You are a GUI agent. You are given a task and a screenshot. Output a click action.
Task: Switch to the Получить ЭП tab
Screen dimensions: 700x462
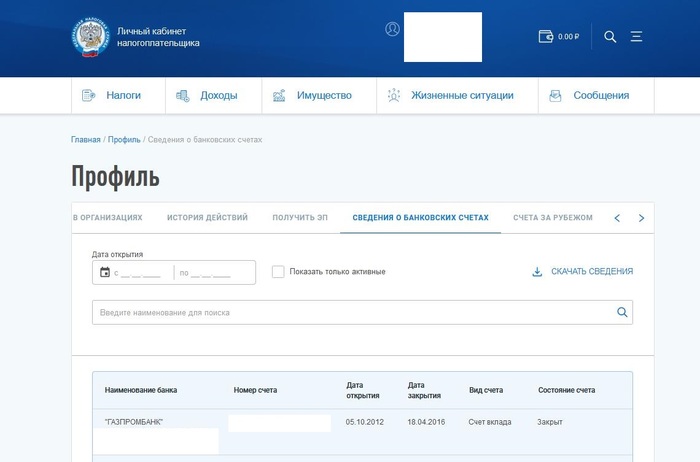(300, 218)
